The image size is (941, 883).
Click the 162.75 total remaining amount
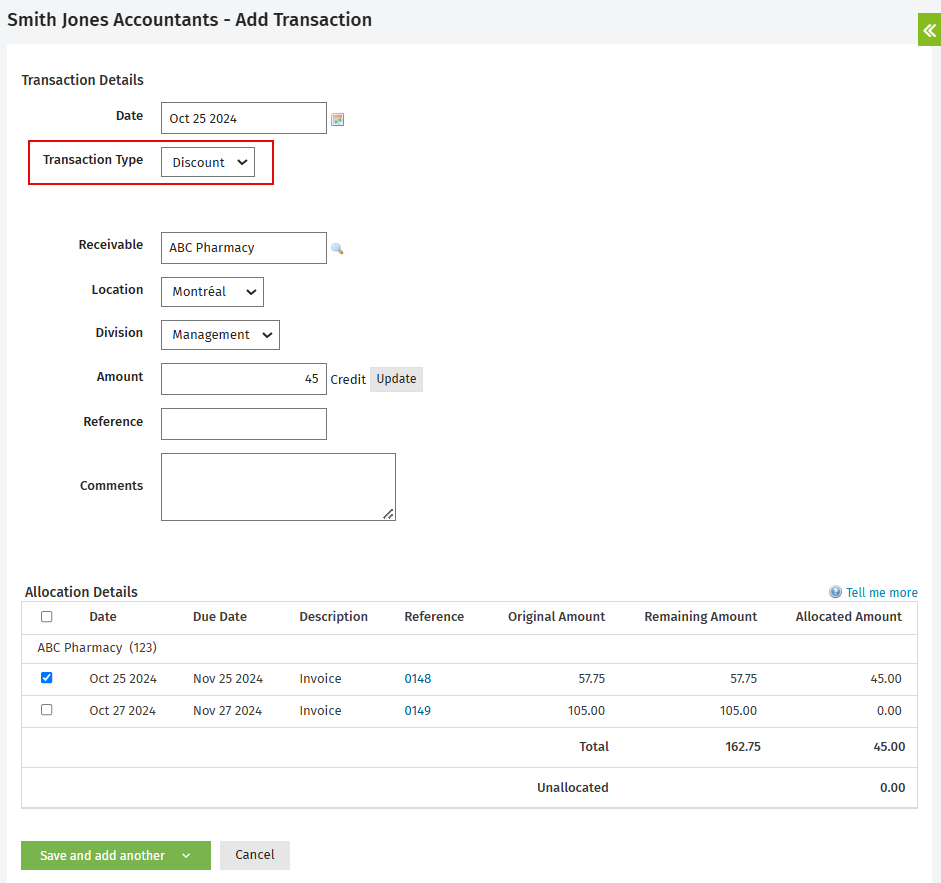click(742, 746)
